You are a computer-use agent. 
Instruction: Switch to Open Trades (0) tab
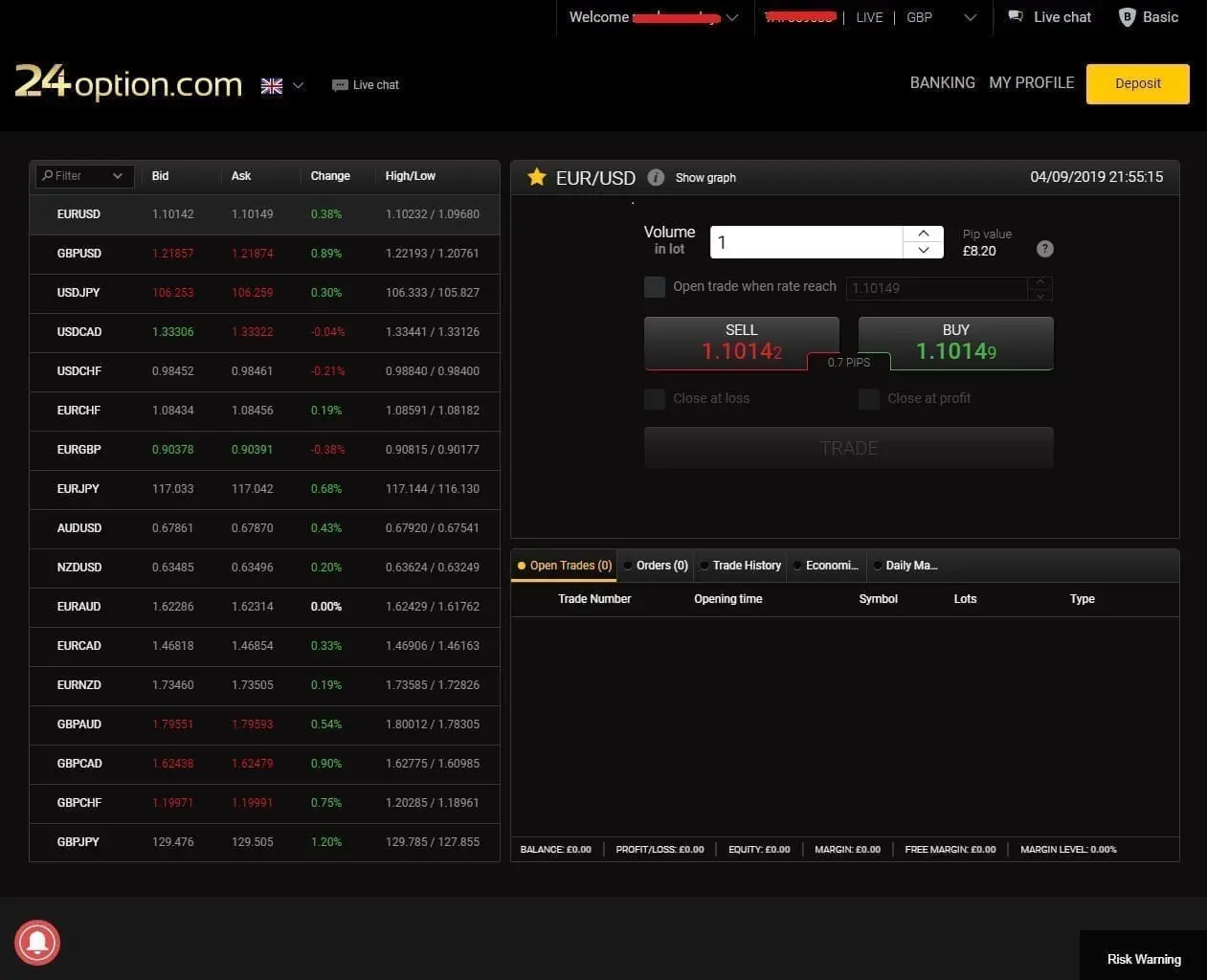(x=565, y=566)
